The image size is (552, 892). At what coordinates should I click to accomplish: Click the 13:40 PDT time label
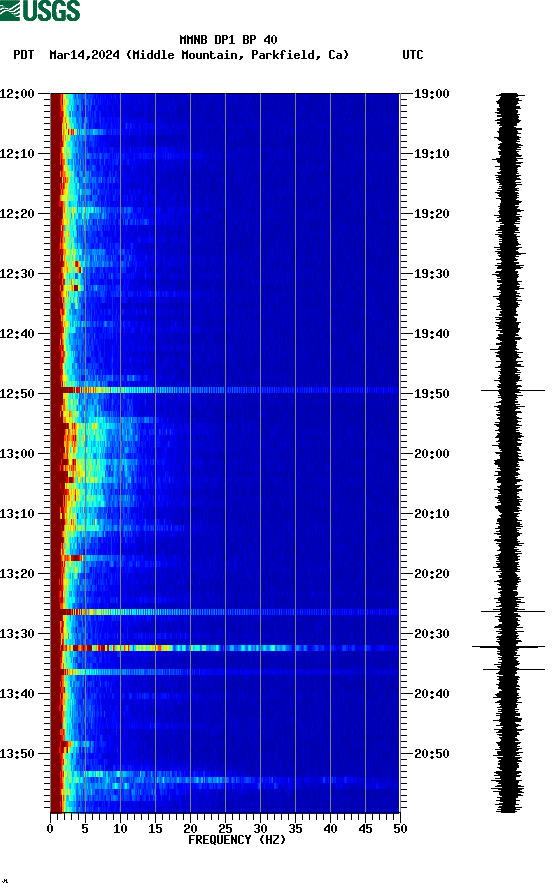click(x=17, y=693)
